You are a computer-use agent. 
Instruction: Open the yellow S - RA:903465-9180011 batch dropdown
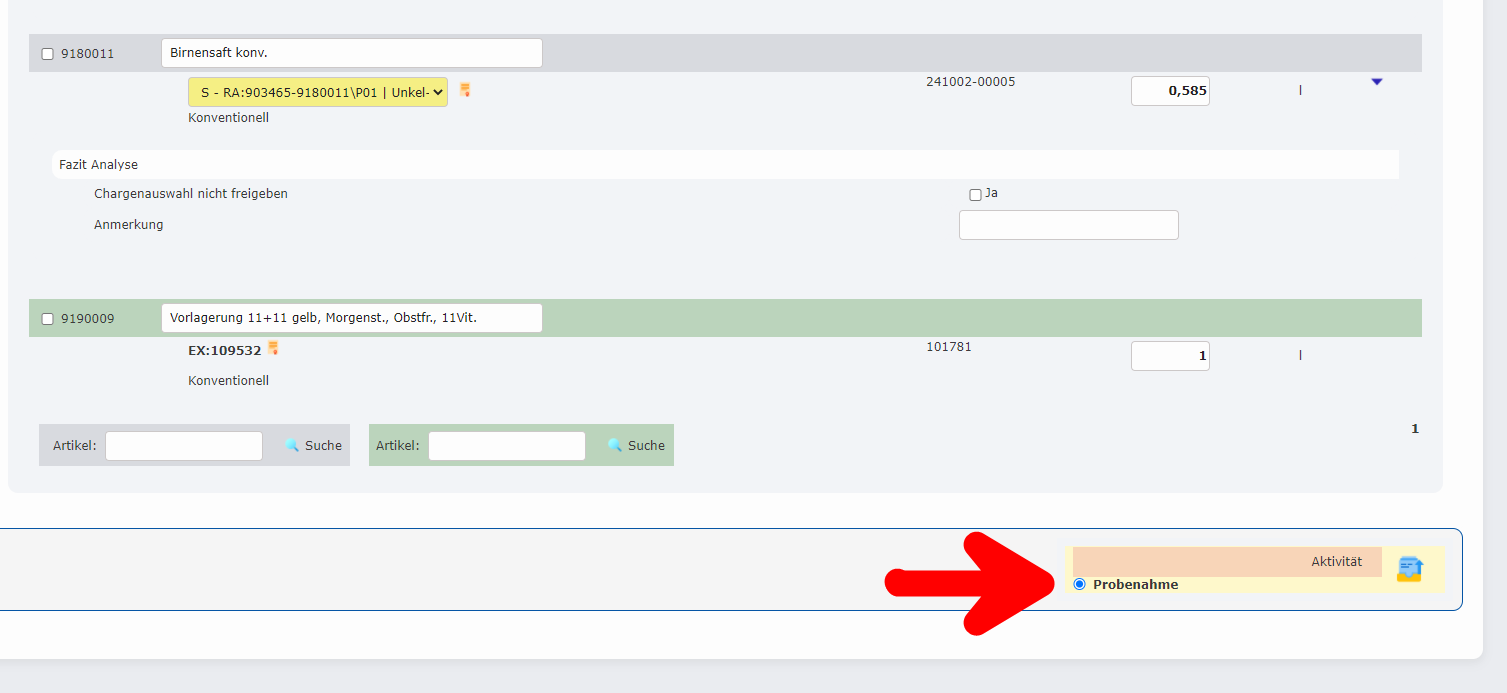pos(317,92)
